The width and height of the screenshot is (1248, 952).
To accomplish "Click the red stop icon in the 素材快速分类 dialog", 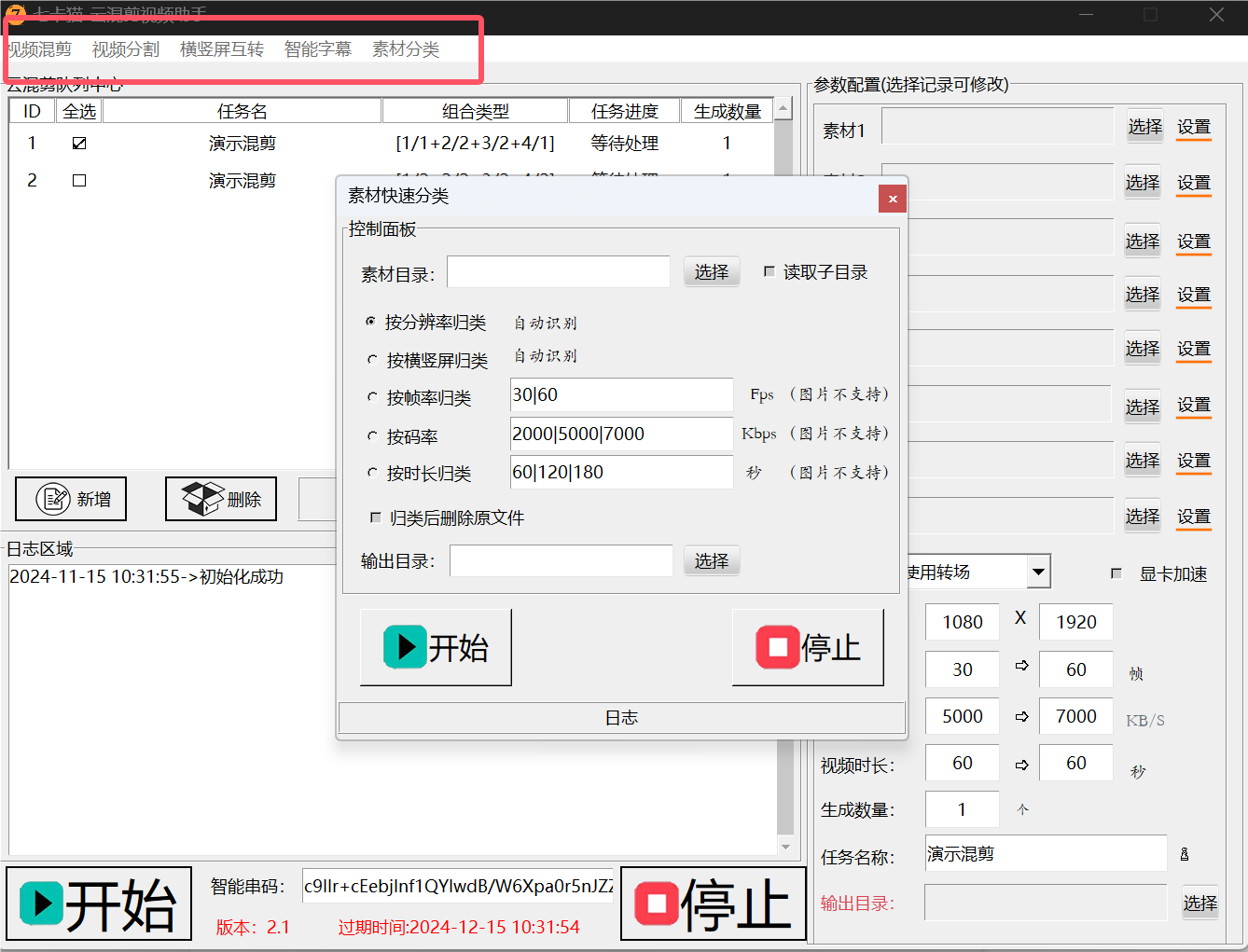I will pyautogui.click(x=778, y=647).
